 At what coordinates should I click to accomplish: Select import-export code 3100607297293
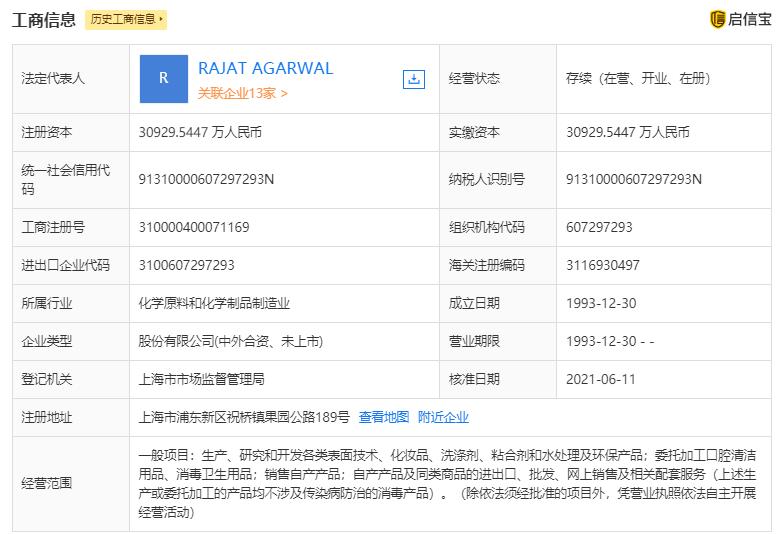[x=186, y=265]
